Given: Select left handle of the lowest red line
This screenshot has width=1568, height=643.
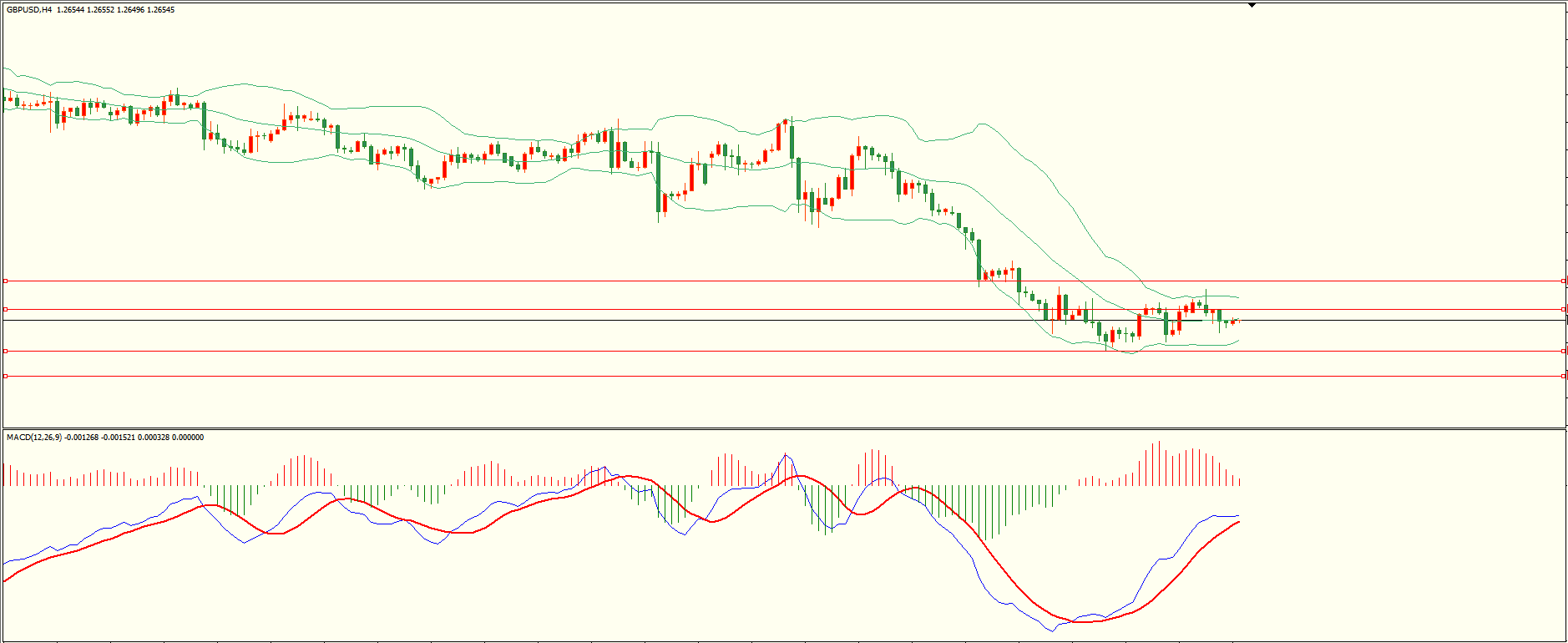Looking at the screenshot, I should pos(6,377).
